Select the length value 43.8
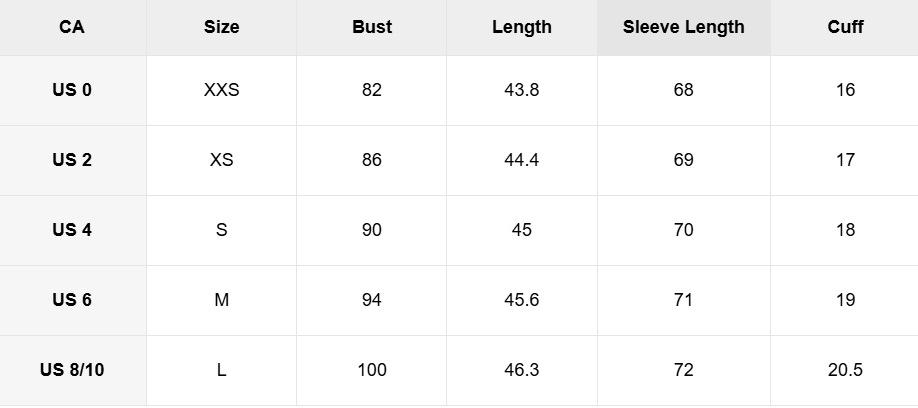918x408 pixels. pyautogui.click(x=522, y=90)
